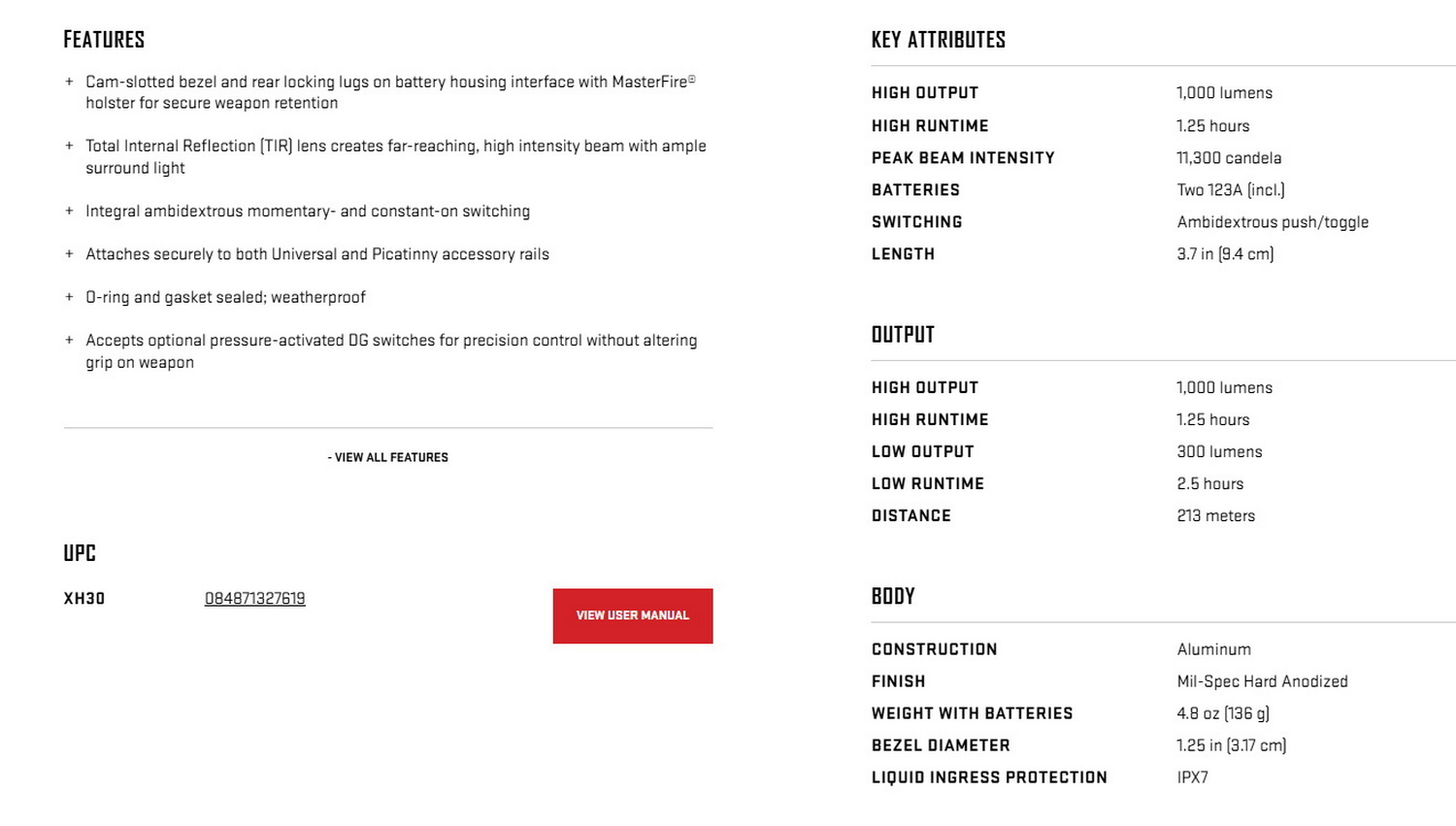The image size is (1456, 826).
Task: Click the XH30 model label
Action: 84,599
